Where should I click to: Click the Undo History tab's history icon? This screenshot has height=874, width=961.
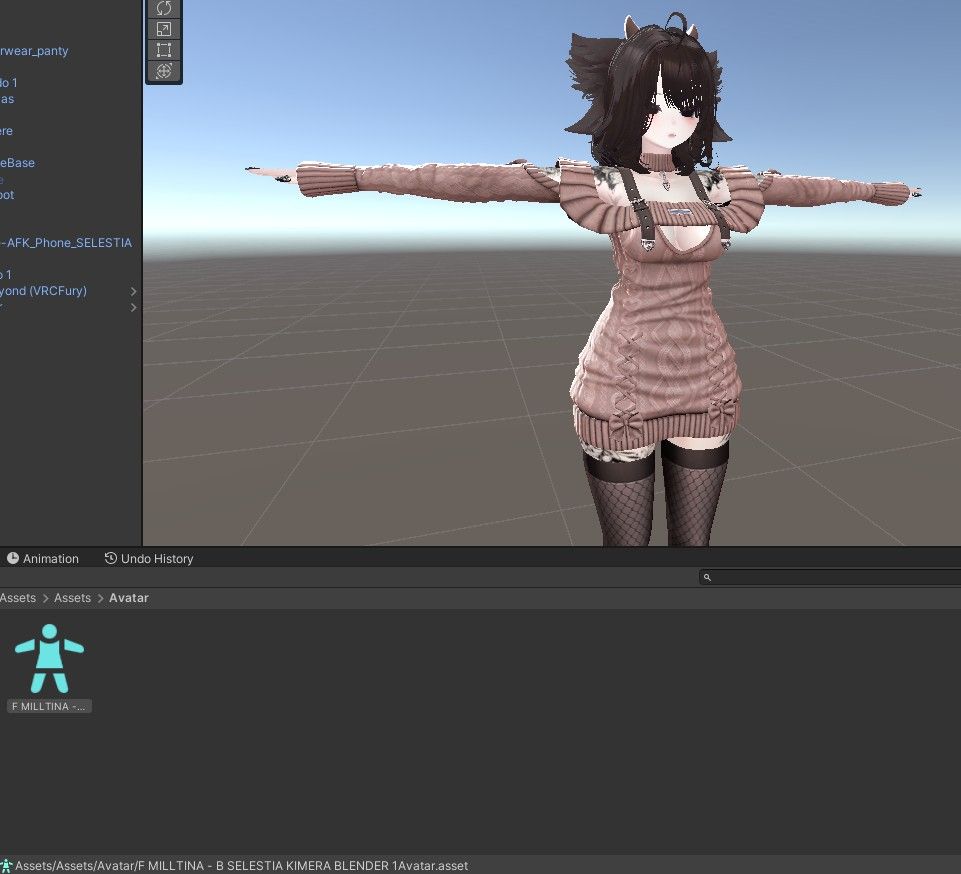click(110, 558)
